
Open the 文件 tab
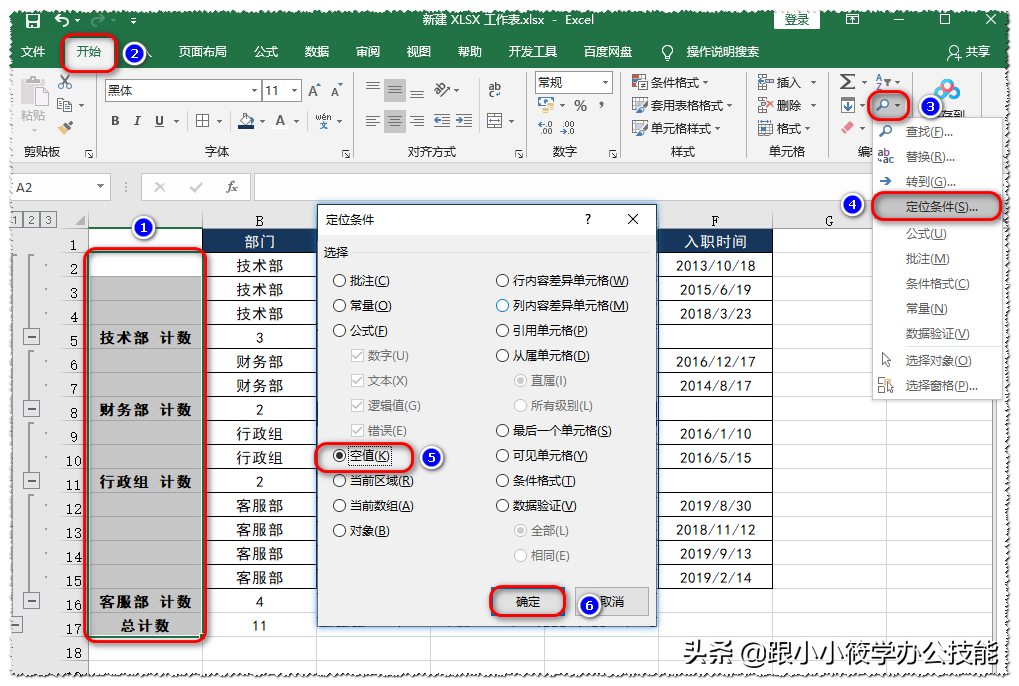coord(32,52)
